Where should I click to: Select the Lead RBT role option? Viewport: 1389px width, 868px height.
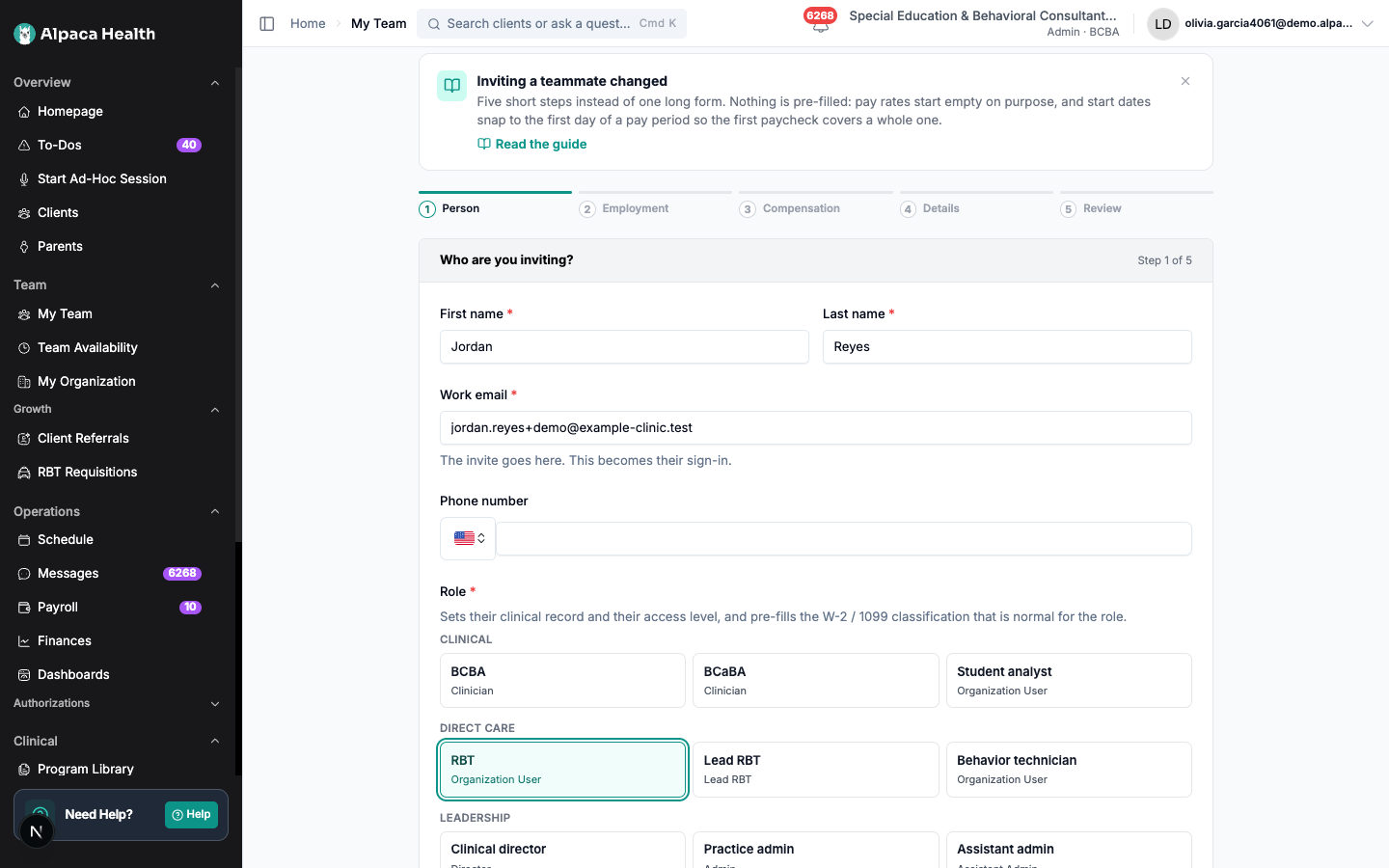(x=815, y=770)
